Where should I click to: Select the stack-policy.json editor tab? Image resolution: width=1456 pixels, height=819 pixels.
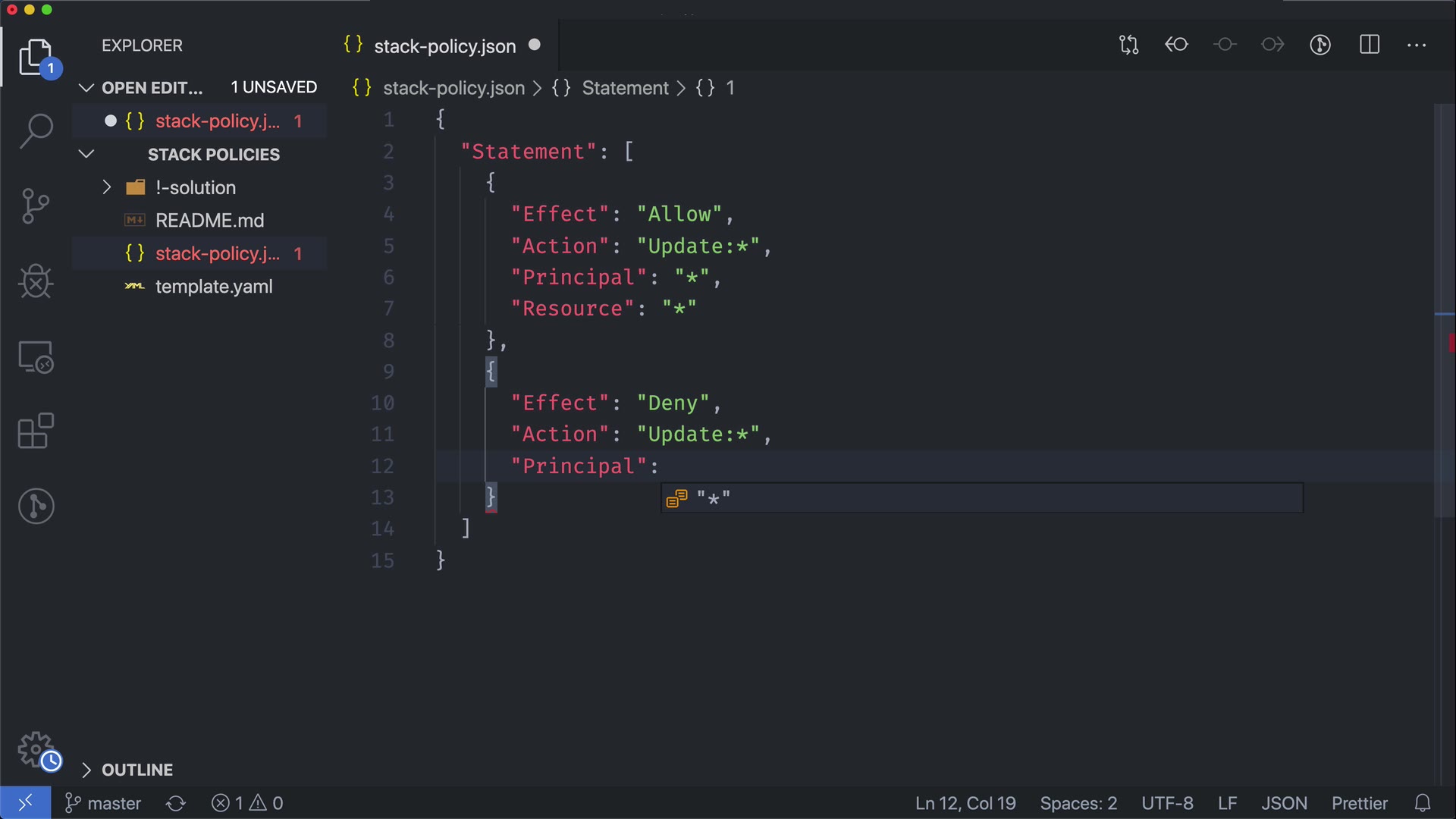click(x=444, y=46)
